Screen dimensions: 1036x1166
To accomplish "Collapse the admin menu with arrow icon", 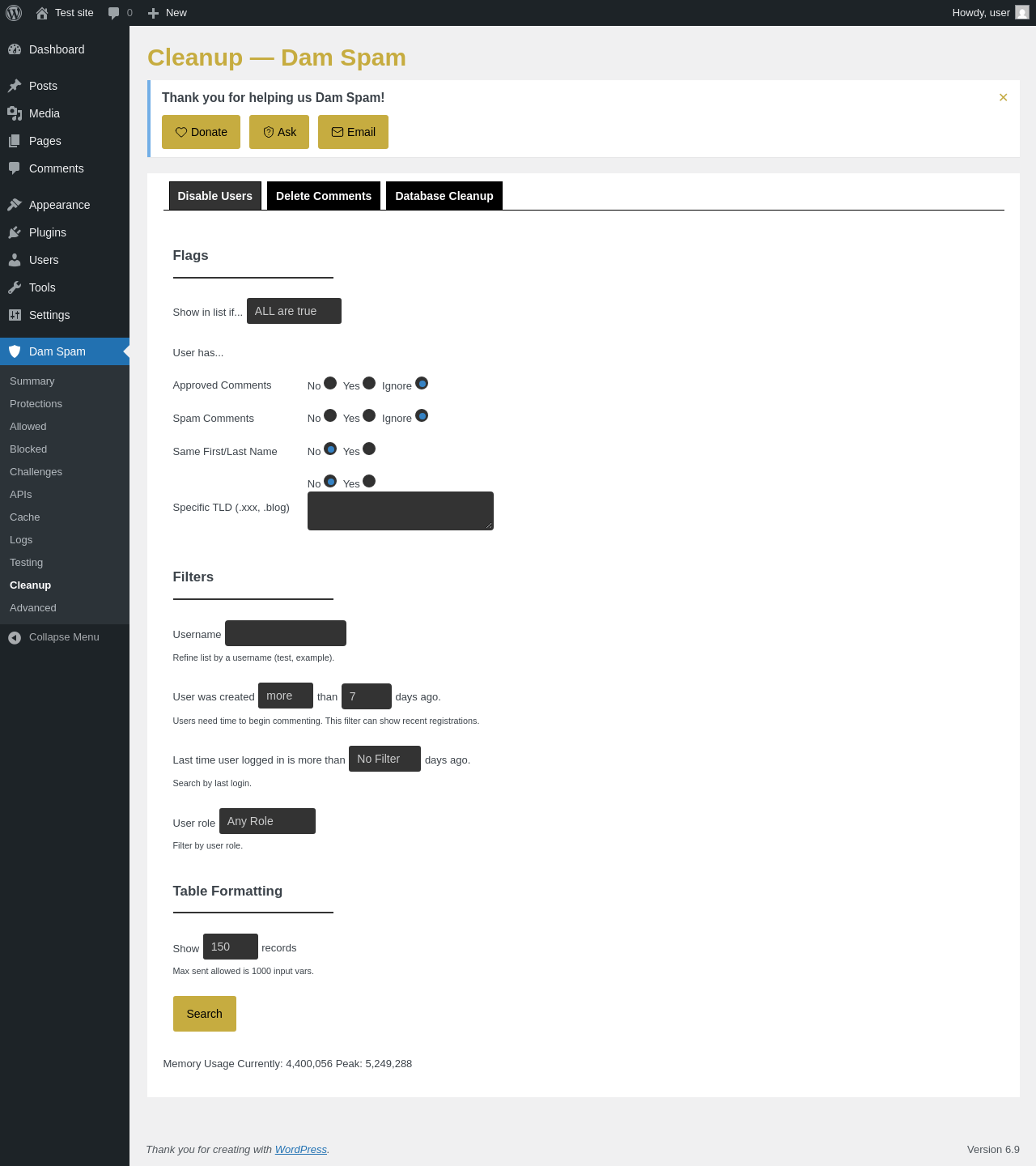I will [15, 638].
